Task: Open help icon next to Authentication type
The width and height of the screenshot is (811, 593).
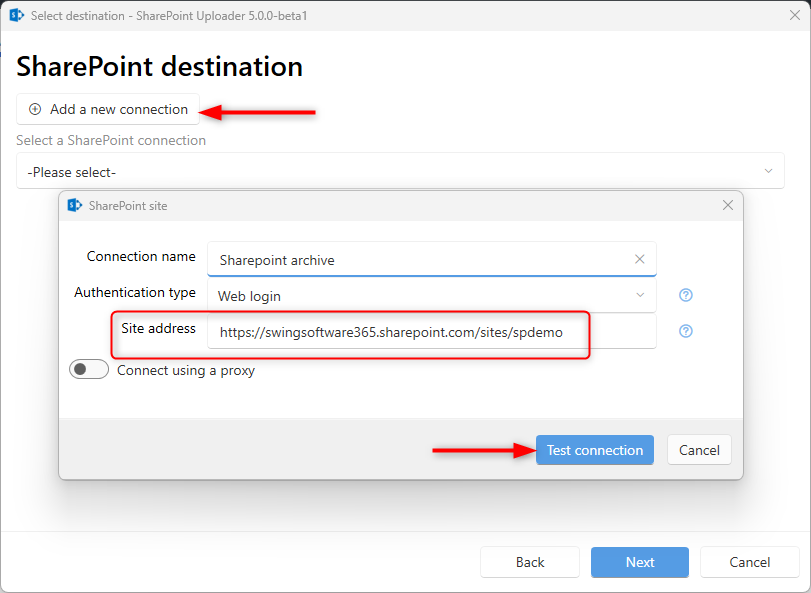Action: click(x=686, y=295)
